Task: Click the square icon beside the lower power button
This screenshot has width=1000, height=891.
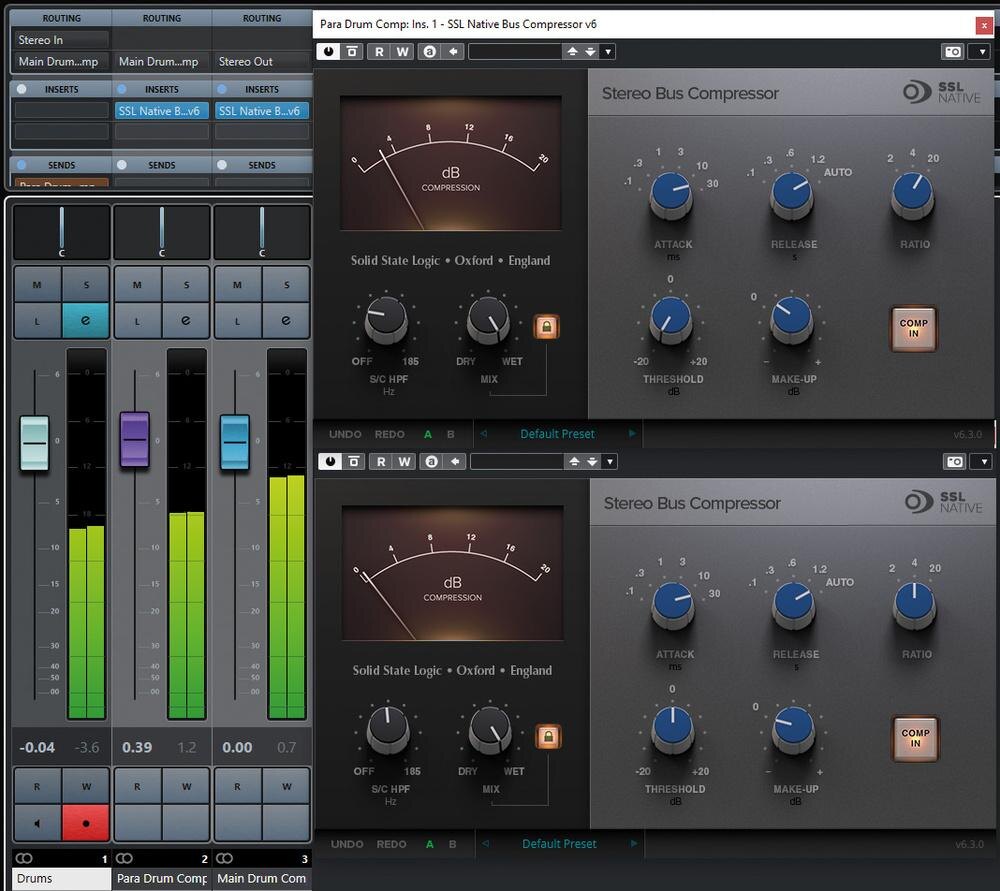Action: coord(354,461)
